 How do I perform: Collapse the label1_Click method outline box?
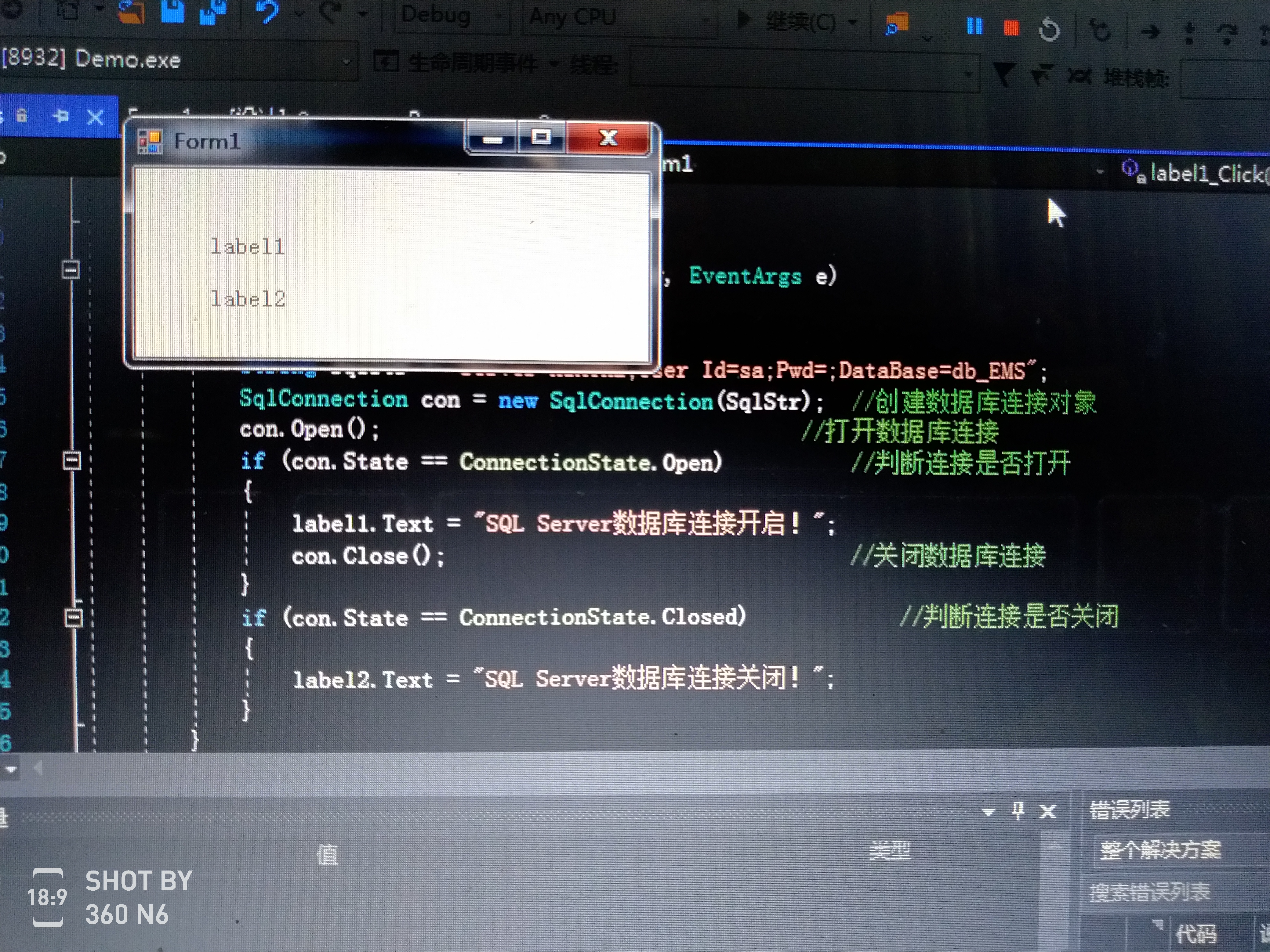[x=71, y=269]
